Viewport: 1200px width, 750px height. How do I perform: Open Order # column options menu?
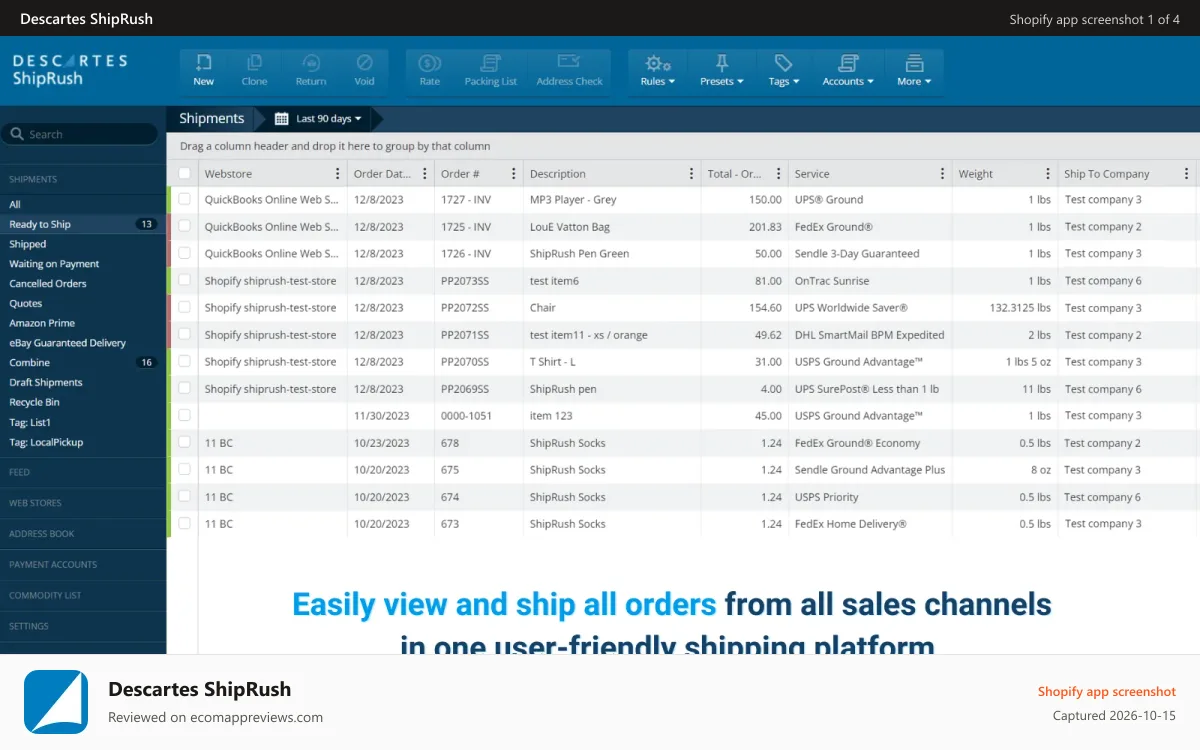(514, 174)
